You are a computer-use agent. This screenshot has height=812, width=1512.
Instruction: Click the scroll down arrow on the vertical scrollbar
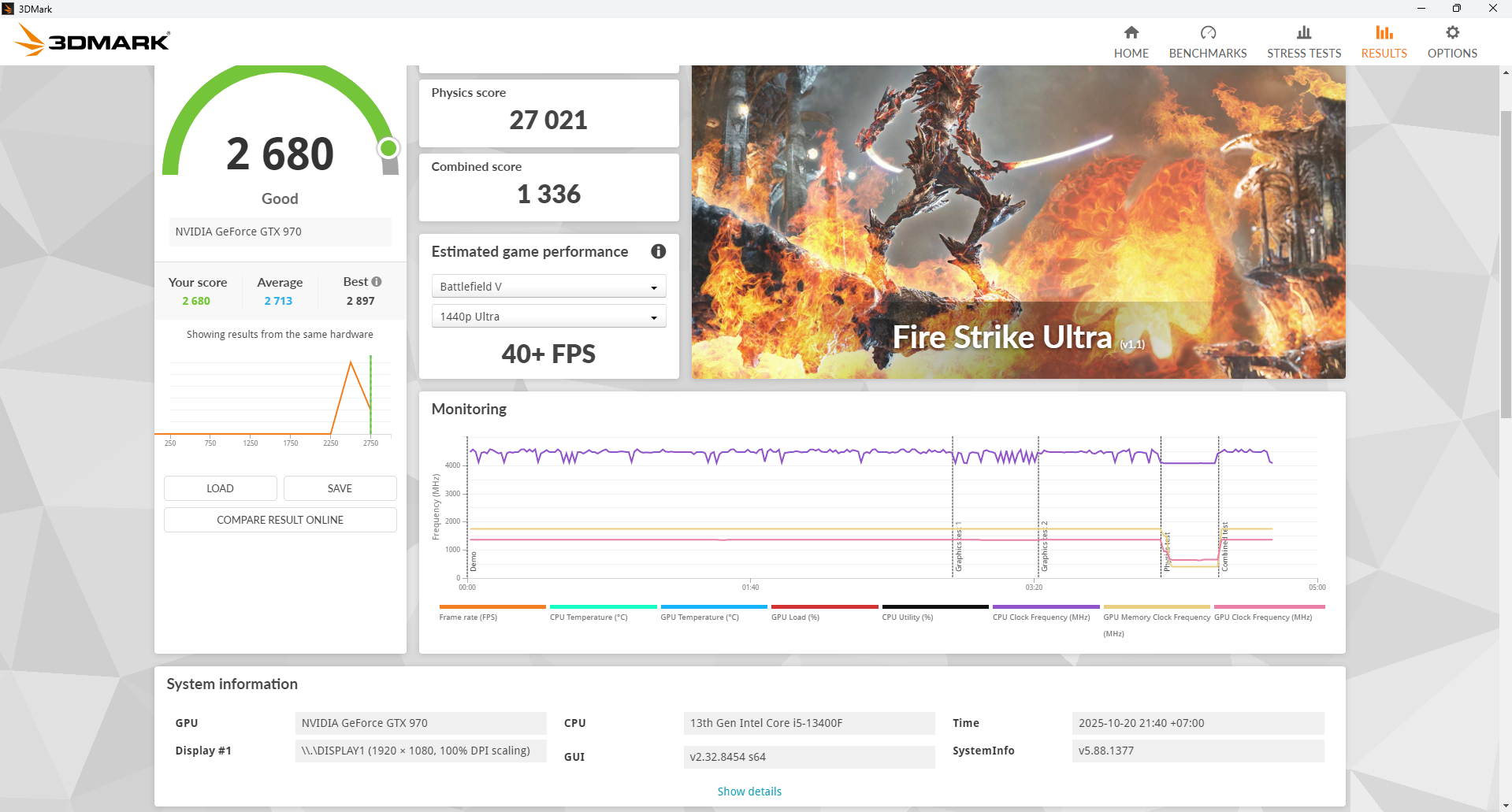coord(1506,805)
